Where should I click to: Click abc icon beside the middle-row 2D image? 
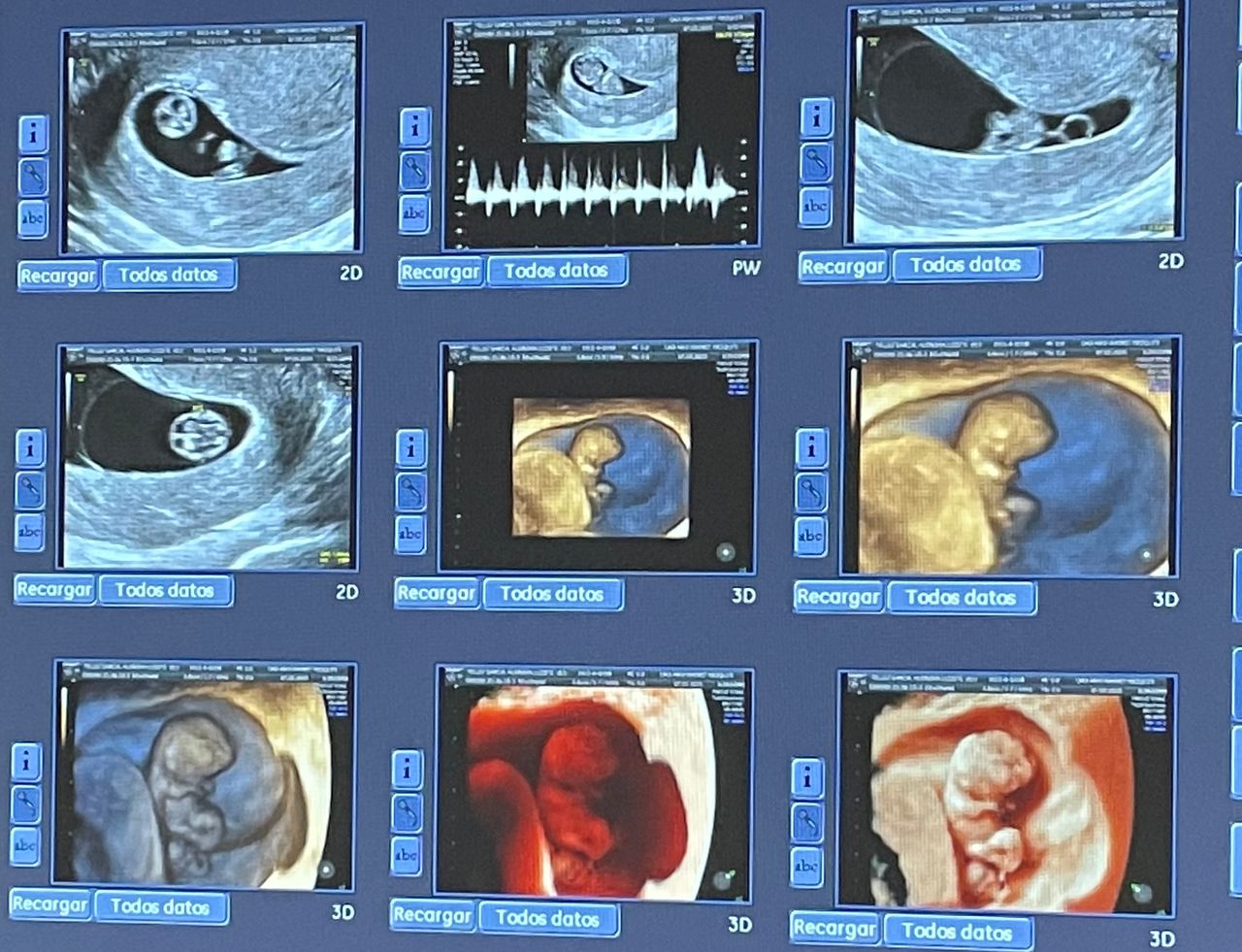pyautogui.click(x=29, y=532)
